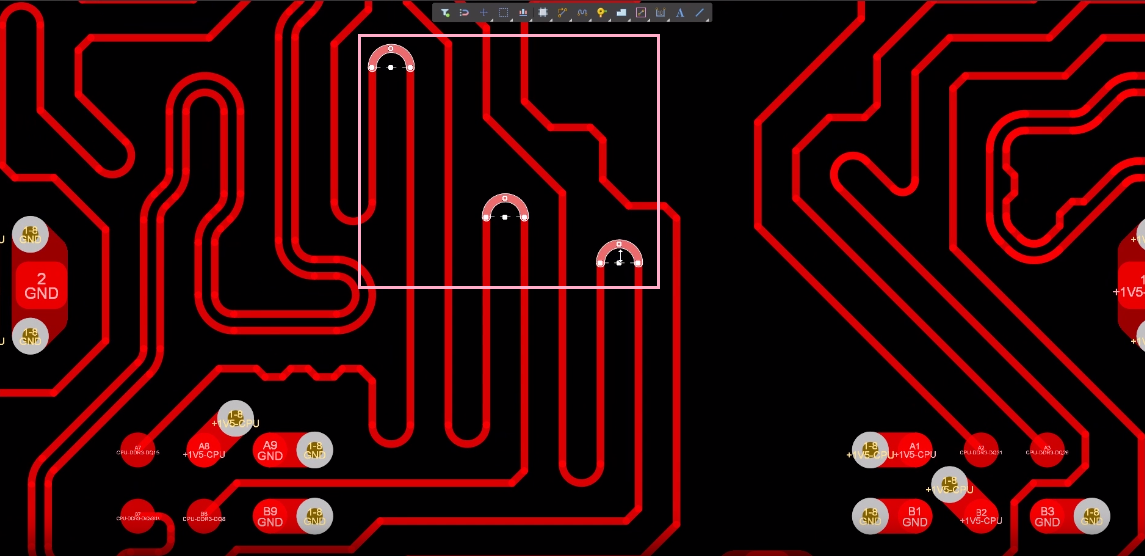
Task: Select the +1V5-CPU via above pad B2
Action: [x=949, y=484]
